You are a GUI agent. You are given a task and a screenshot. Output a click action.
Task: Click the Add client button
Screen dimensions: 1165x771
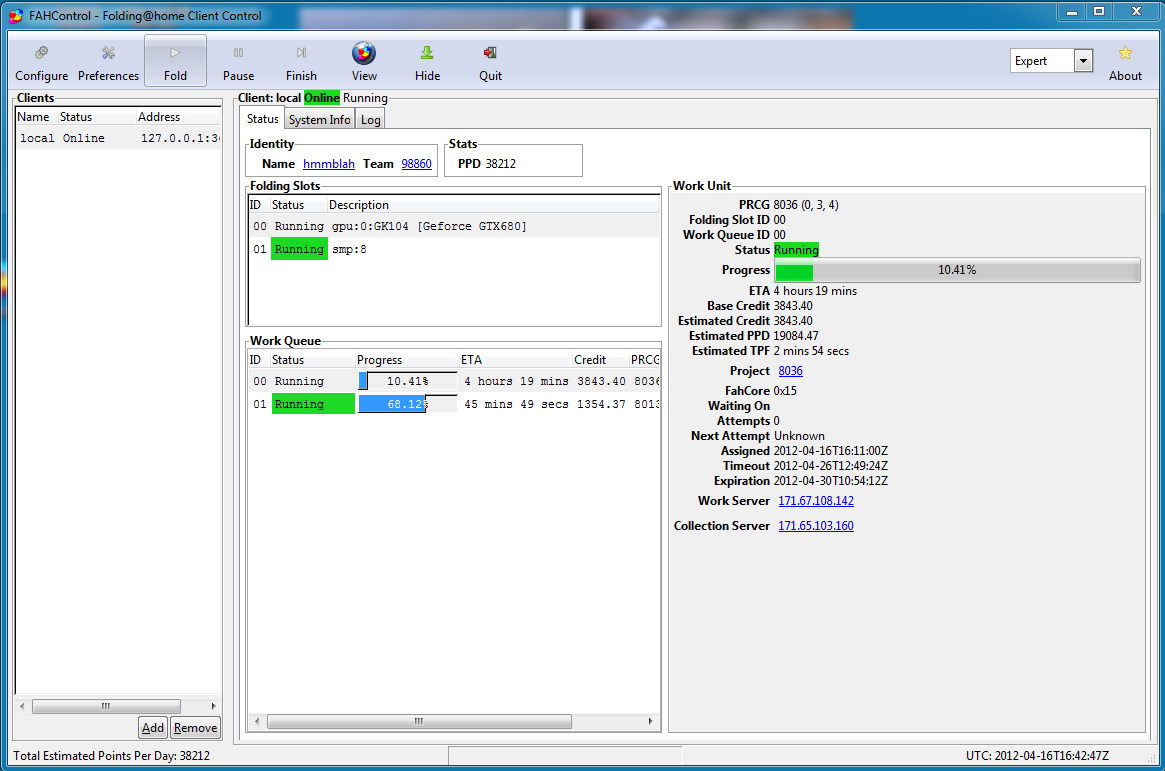tap(152, 728)
